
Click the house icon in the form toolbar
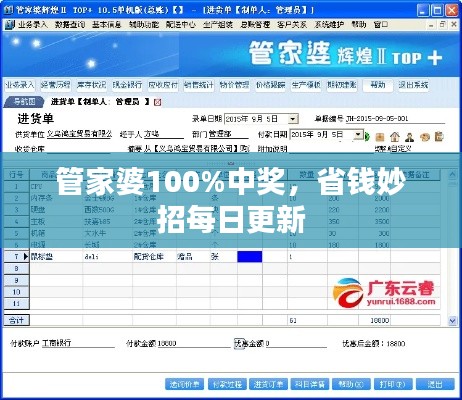[395, 137]
